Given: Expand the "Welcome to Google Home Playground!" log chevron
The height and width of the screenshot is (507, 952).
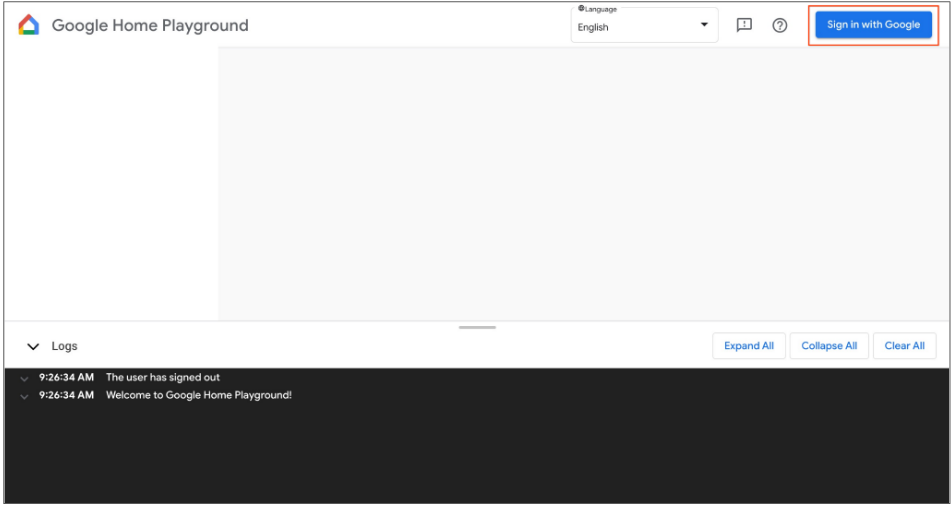Looking at the screenshot, I should point(24,396).
